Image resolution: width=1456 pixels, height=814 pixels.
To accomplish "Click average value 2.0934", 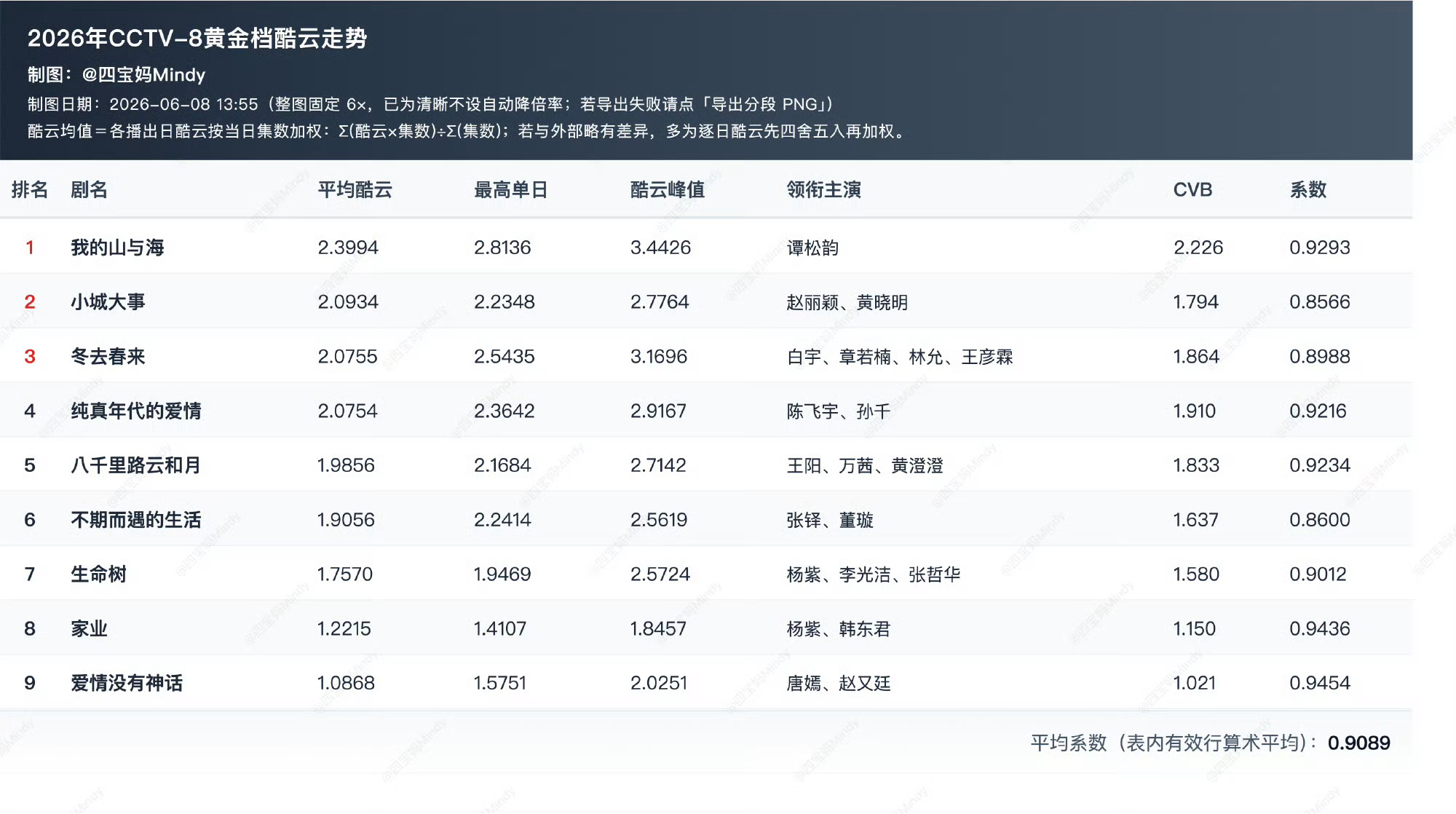I will (348, 302).
